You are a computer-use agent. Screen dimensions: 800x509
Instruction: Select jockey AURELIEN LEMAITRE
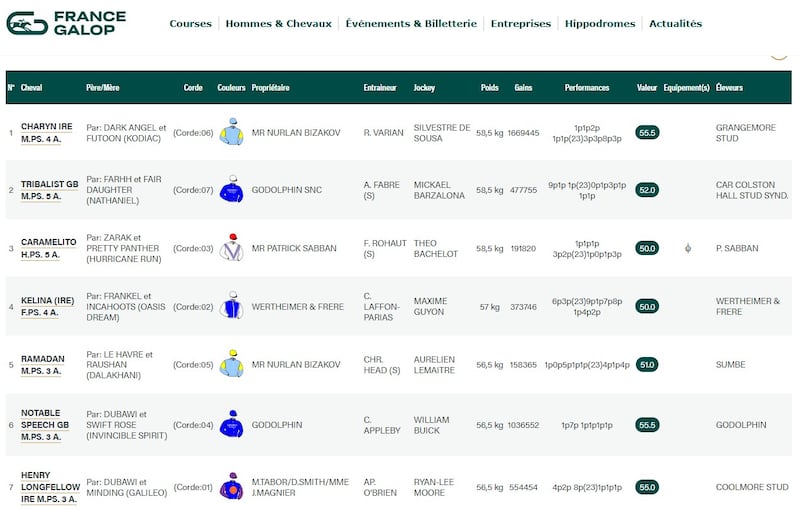click(434, 365)
